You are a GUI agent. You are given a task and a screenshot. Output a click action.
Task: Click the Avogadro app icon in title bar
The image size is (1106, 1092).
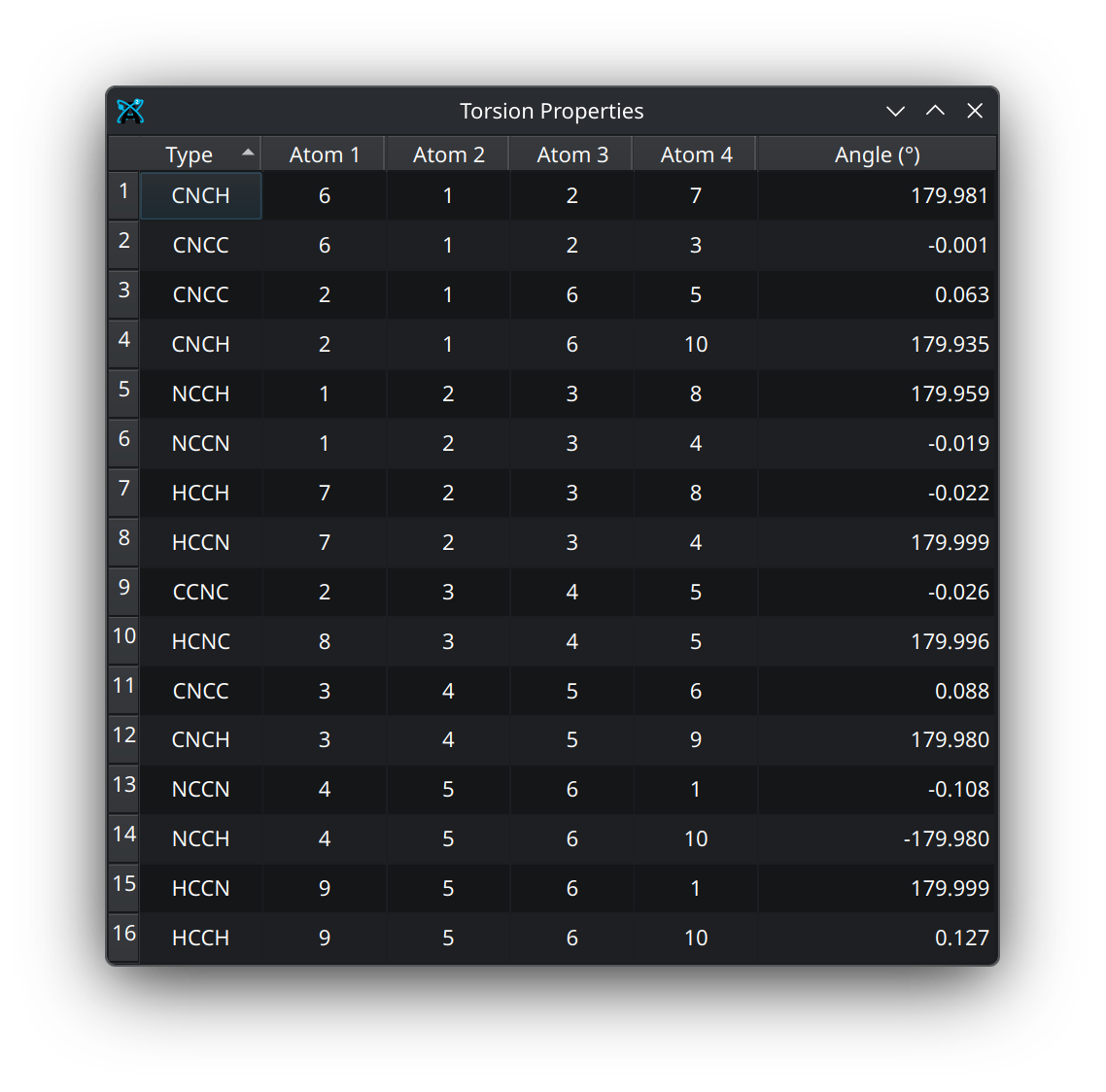[x=130, y=112]
